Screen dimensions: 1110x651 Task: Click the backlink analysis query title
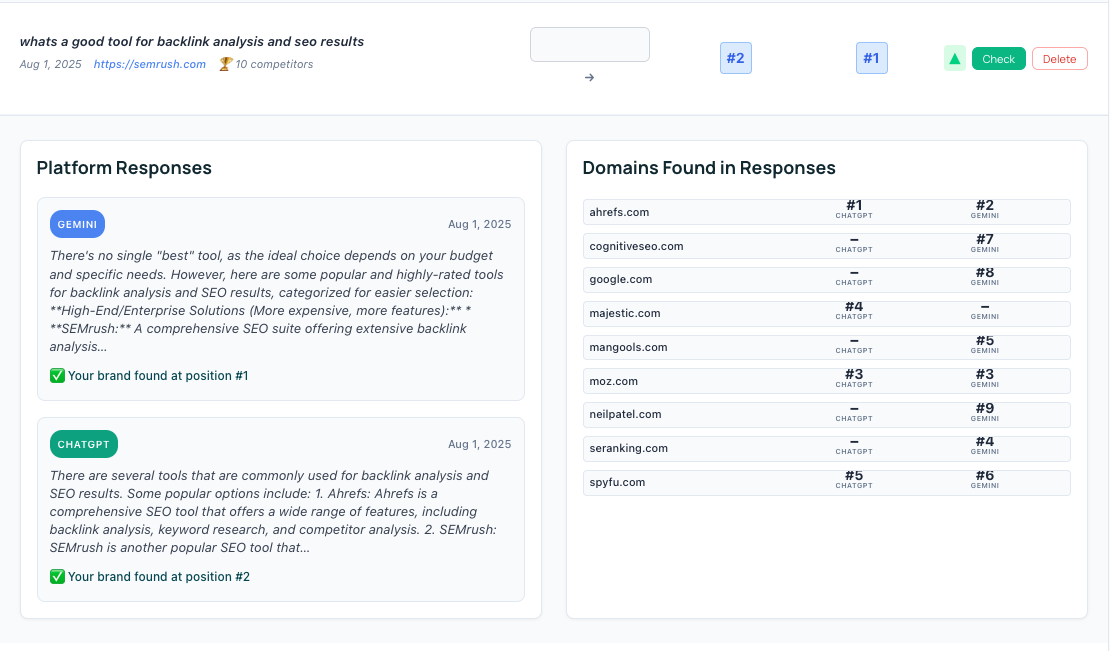tap(192, 42)
